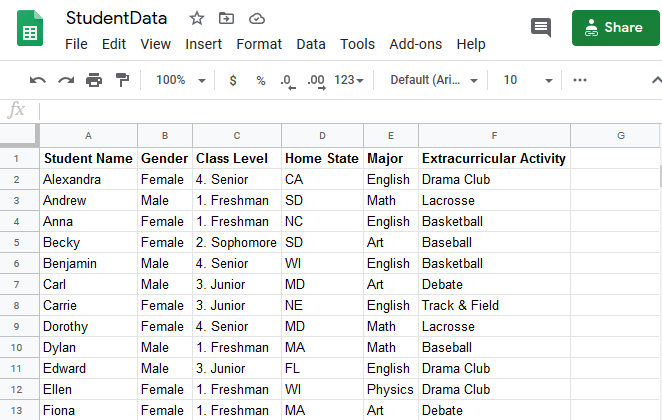Open the Google Sheets home icon
The height and width of the screenshot is (420, 662).
coord(30,28)
